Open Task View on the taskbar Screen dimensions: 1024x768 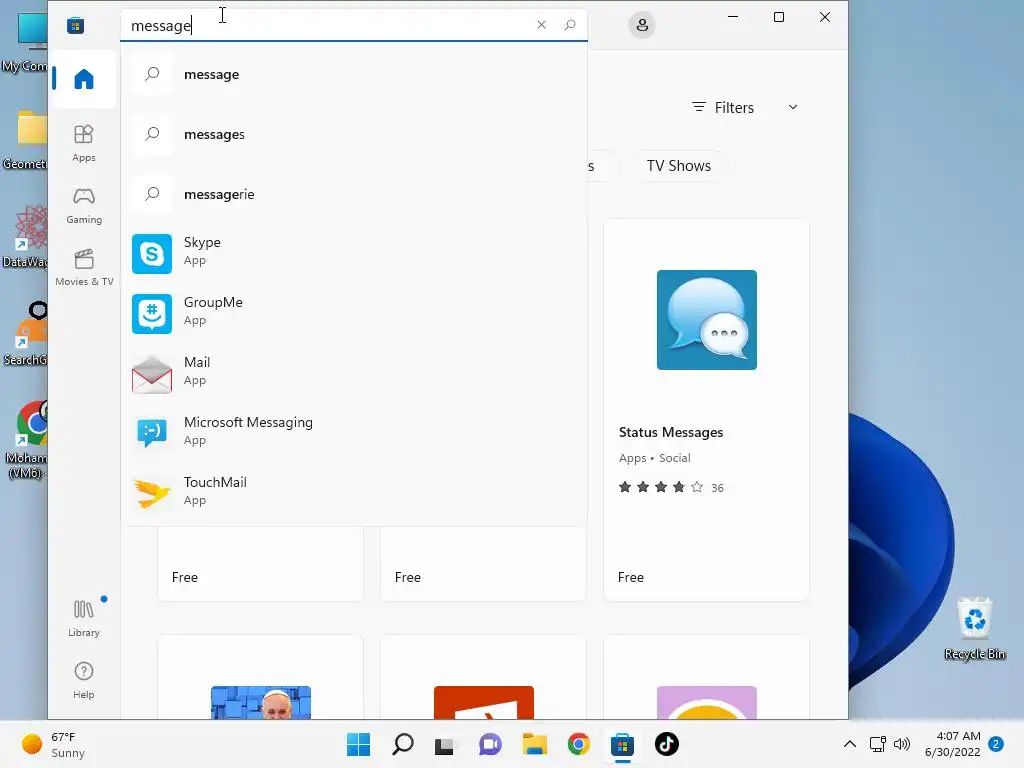pyautogui.click(x=445, y=744)
